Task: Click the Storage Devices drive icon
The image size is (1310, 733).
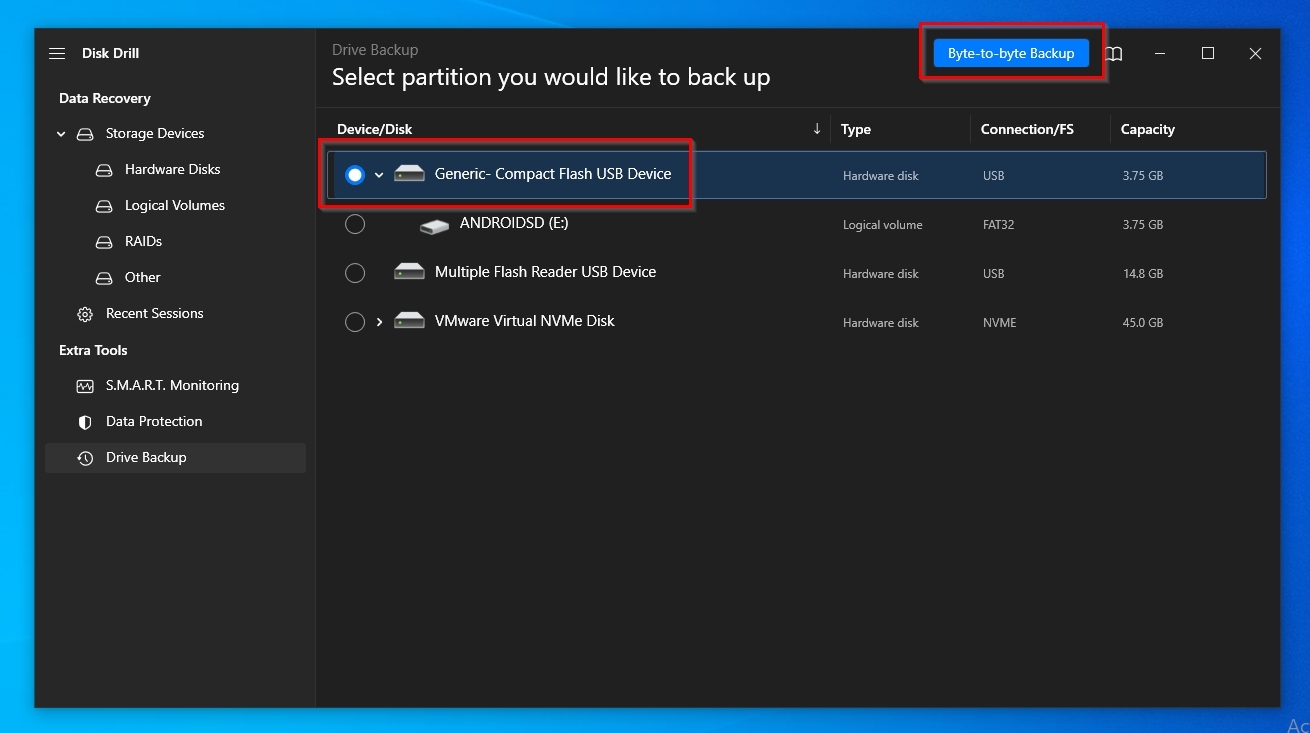Action: point(85,134)
